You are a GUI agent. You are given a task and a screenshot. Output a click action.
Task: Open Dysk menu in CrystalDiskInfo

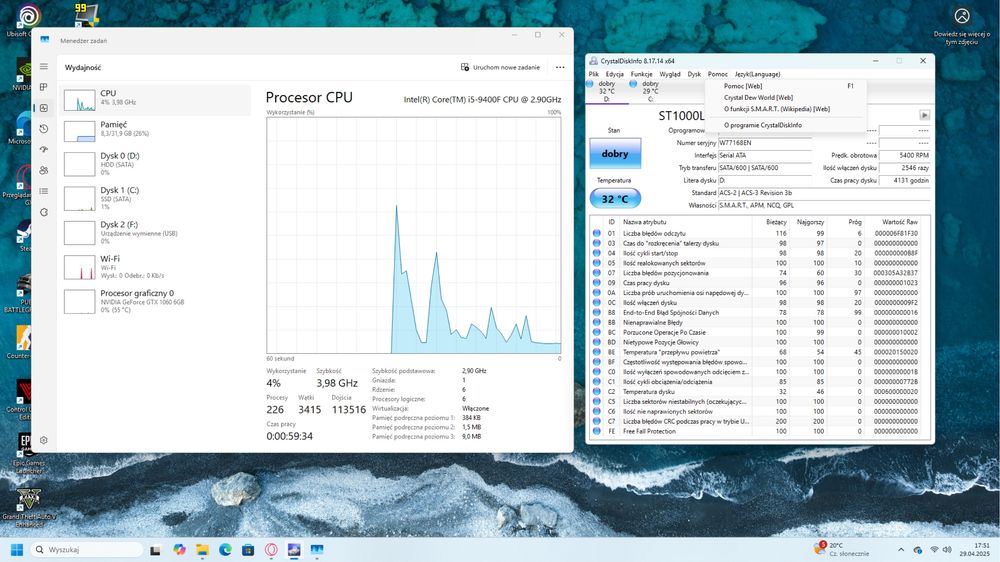pos(694,74)
